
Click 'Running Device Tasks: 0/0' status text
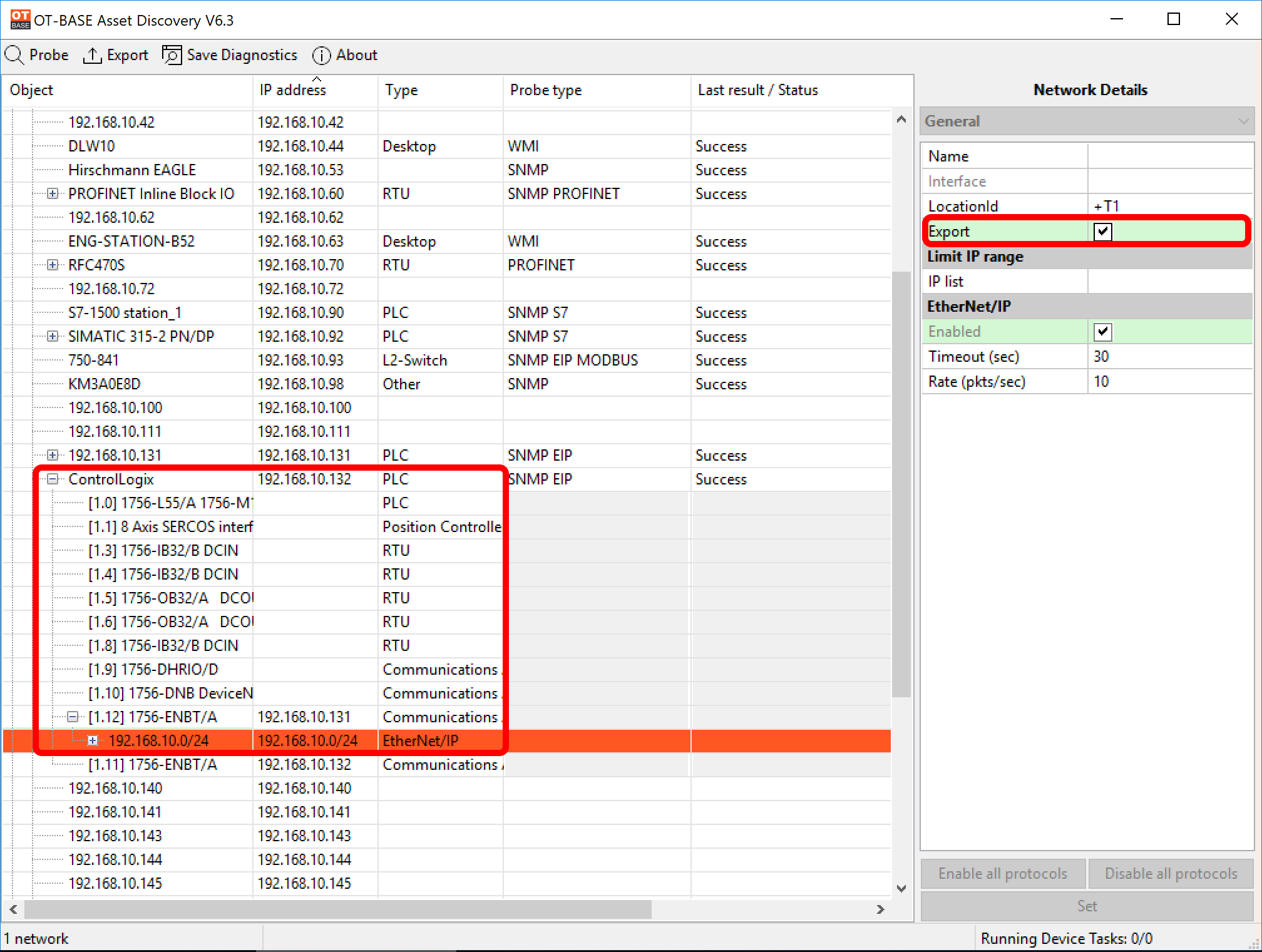tap(1067, 939)
